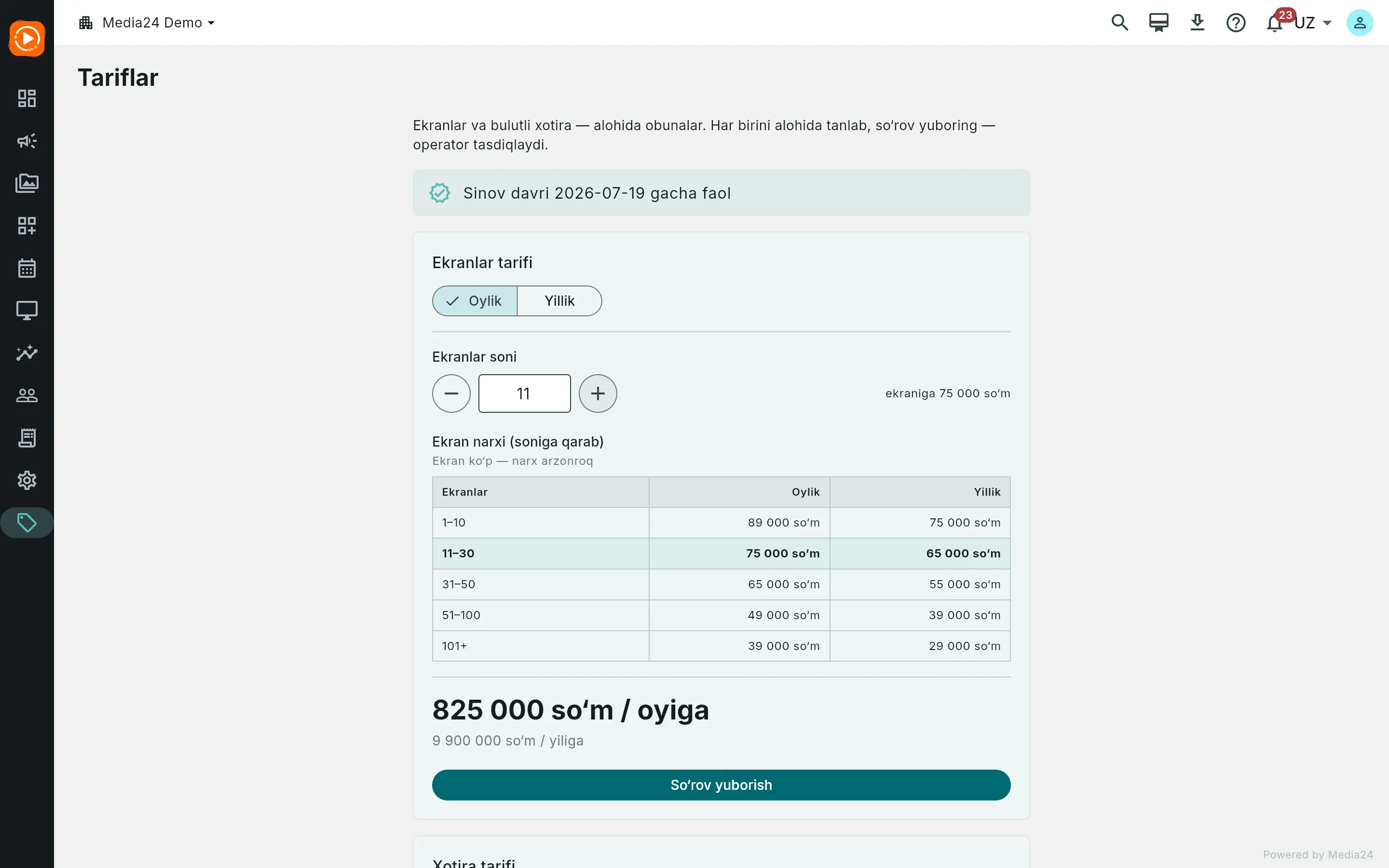Click the highlighted 11–30 row
This screenshot has width=1389, height=868.
721,554
